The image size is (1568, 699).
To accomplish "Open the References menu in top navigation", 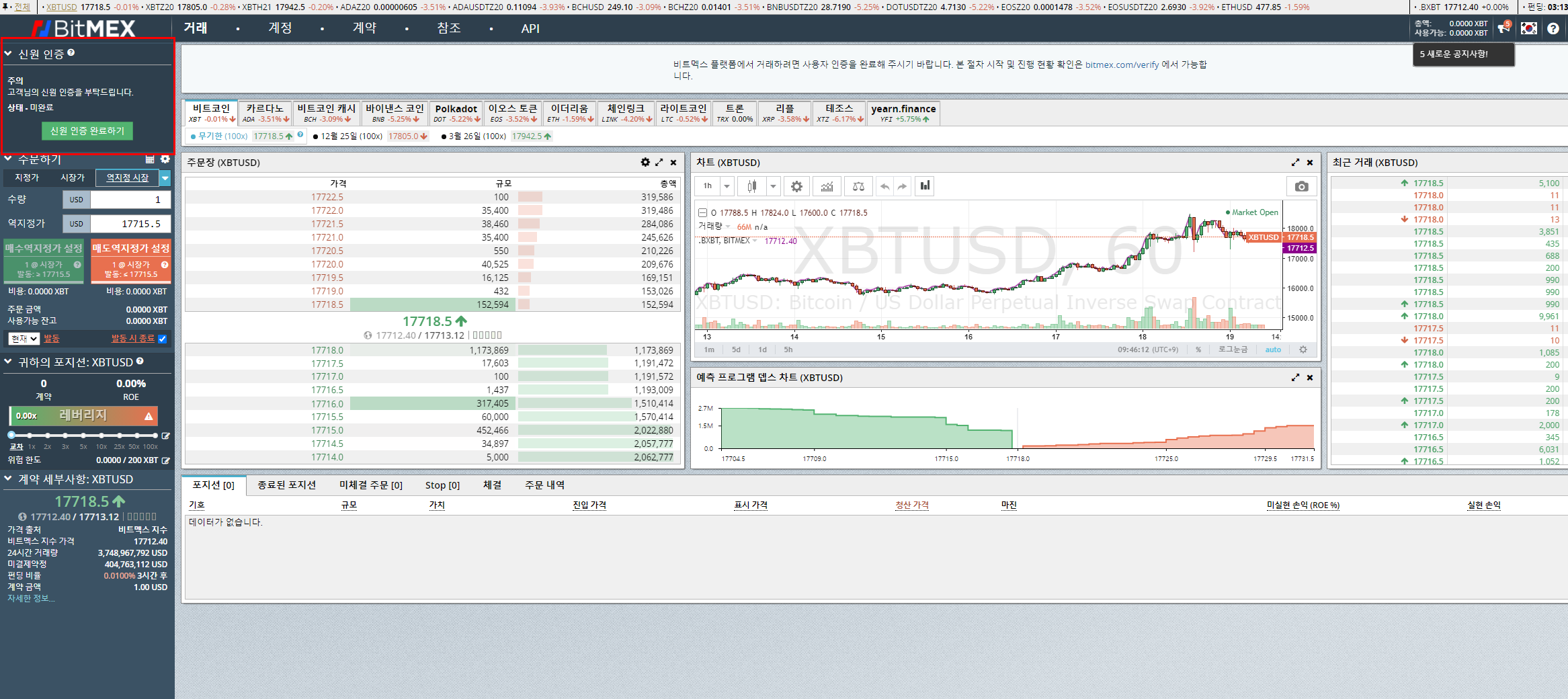I will point(449,28).
